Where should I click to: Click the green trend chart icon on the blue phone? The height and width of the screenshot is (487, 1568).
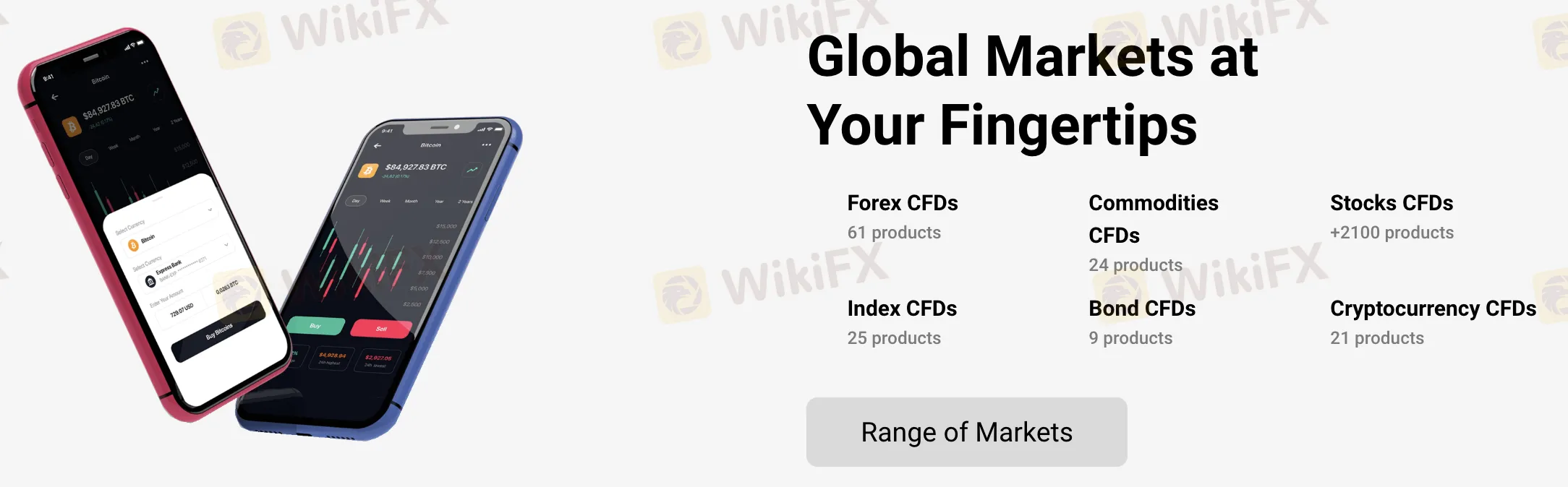(472, 170)
